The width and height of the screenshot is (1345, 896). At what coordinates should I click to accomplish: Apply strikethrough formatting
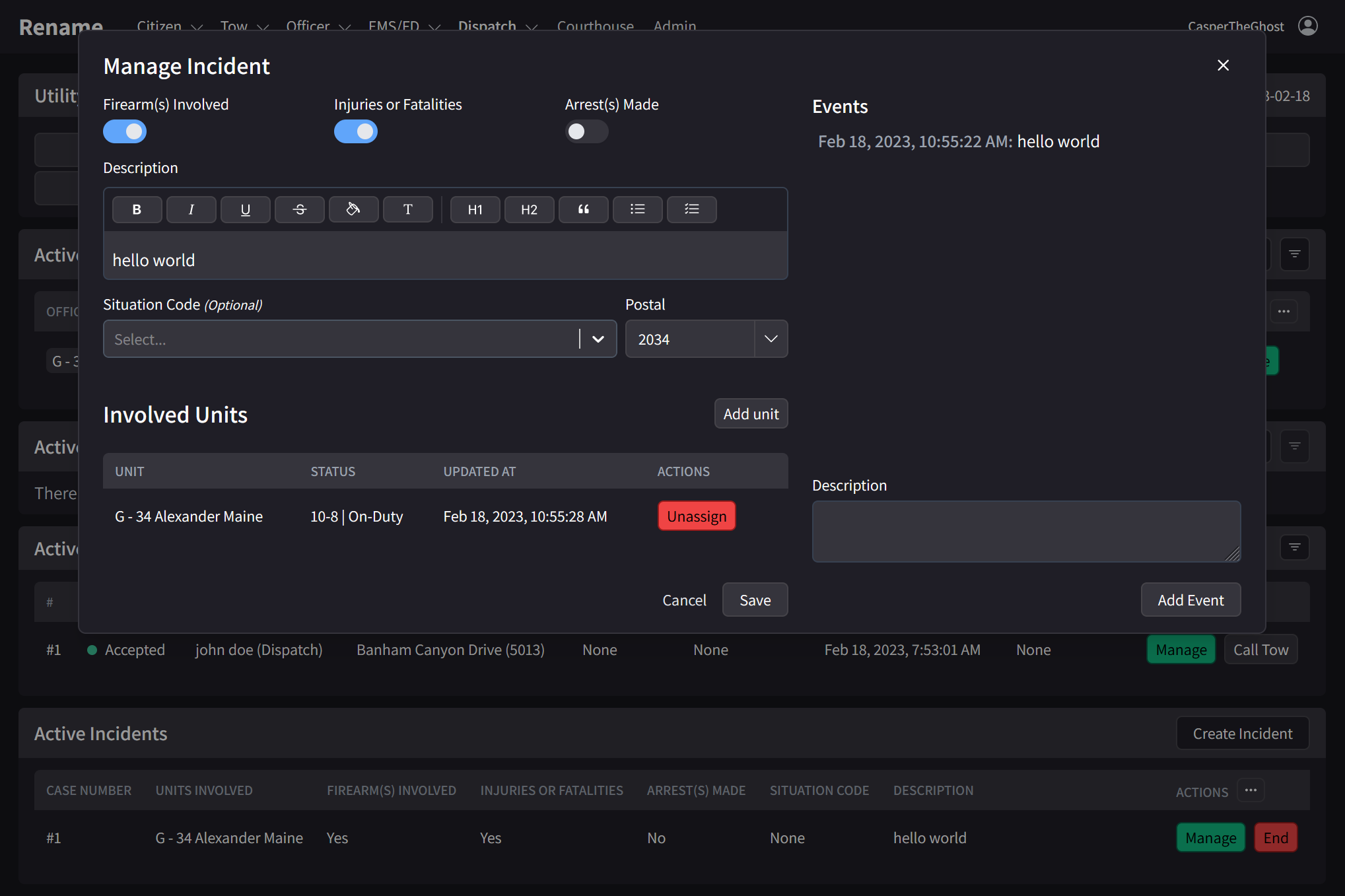299,209
